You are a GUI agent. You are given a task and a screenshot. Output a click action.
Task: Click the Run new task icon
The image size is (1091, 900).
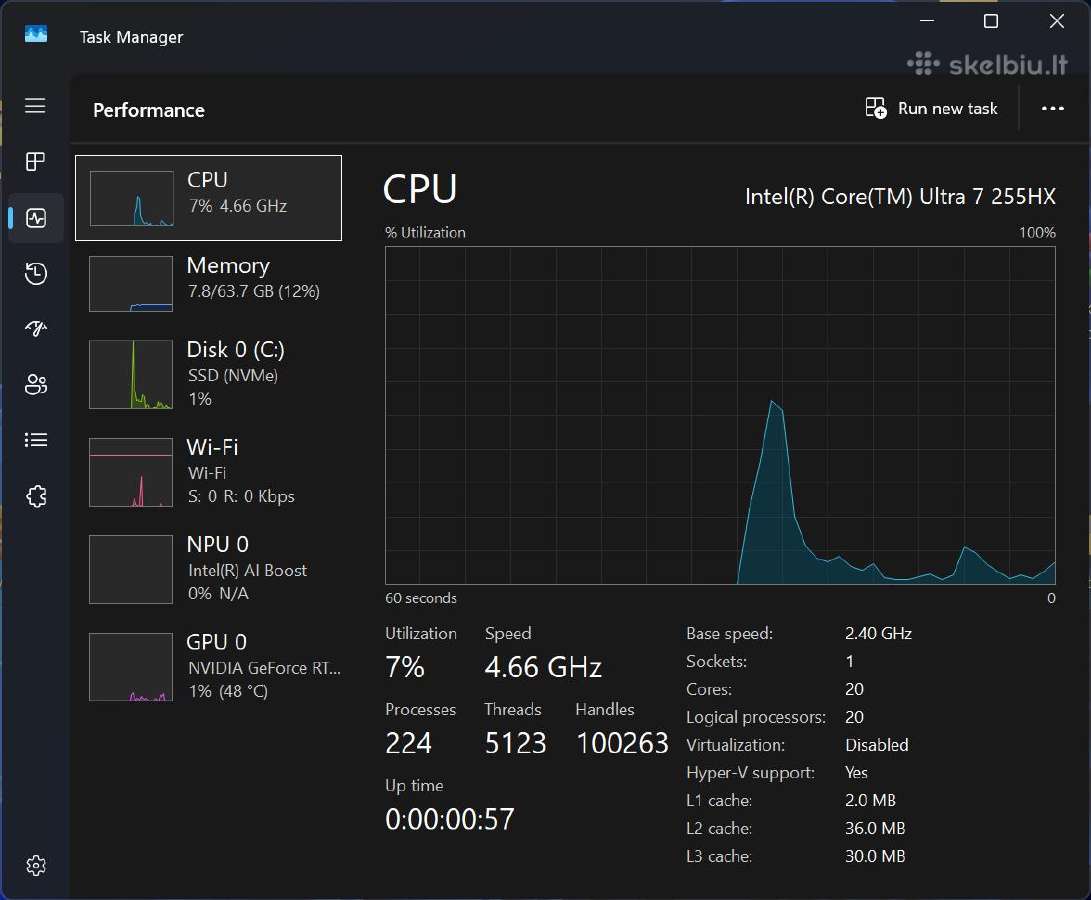coord(875,109)
